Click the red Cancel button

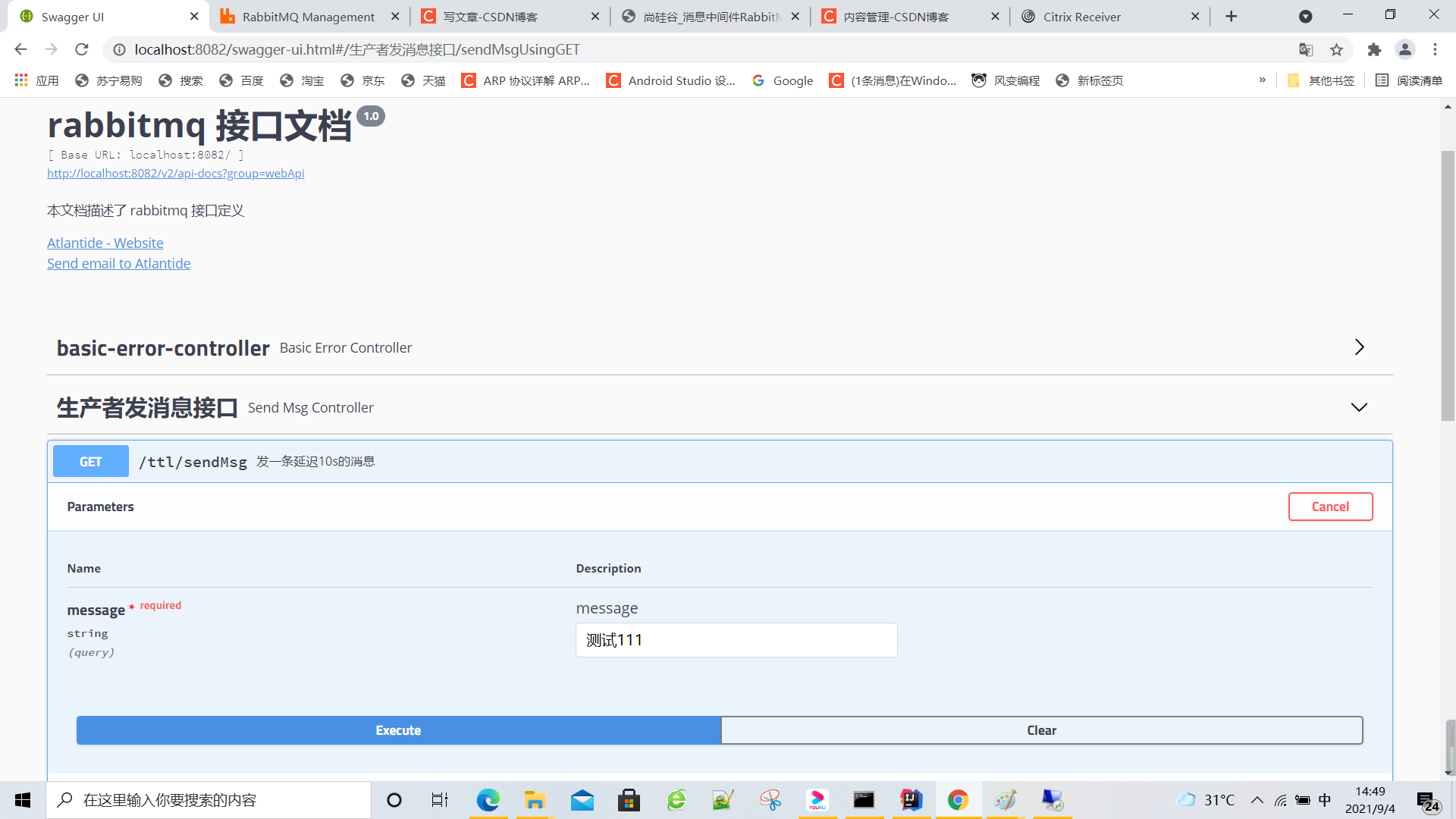[x=1330, y=507]
